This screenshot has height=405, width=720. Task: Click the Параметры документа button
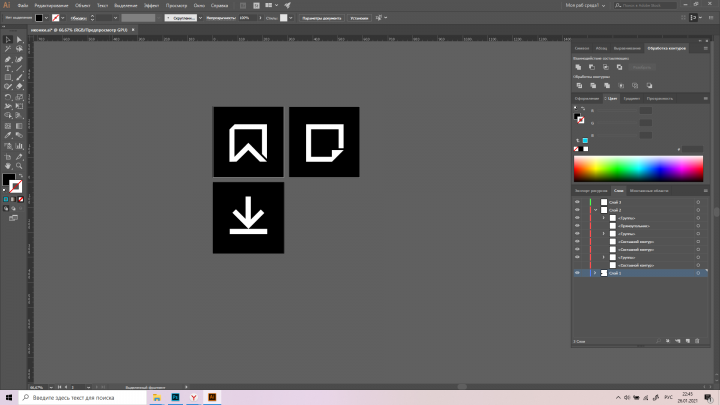[x=322, y=18]
